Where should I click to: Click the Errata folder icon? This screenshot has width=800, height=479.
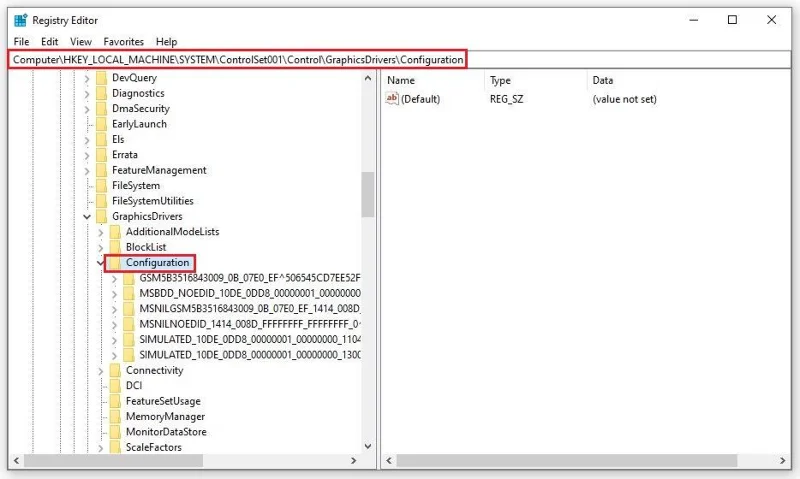tap(102, 155)
